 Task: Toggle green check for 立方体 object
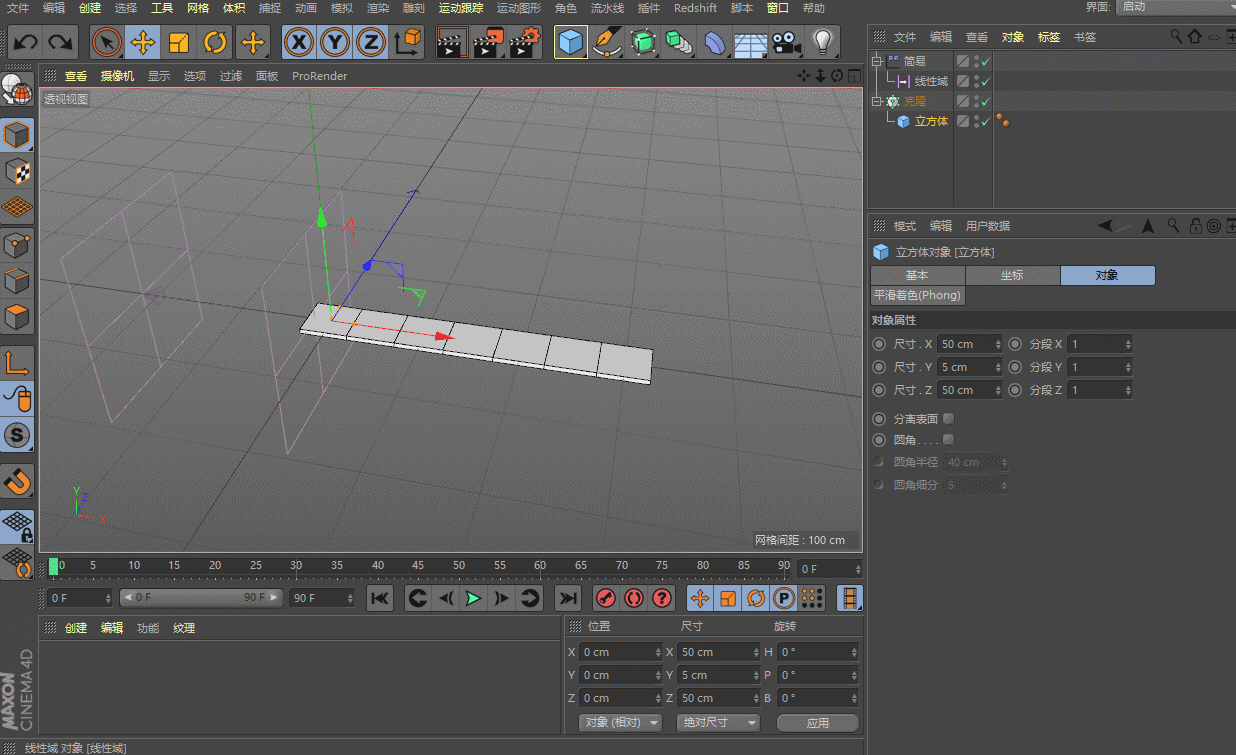985,121
